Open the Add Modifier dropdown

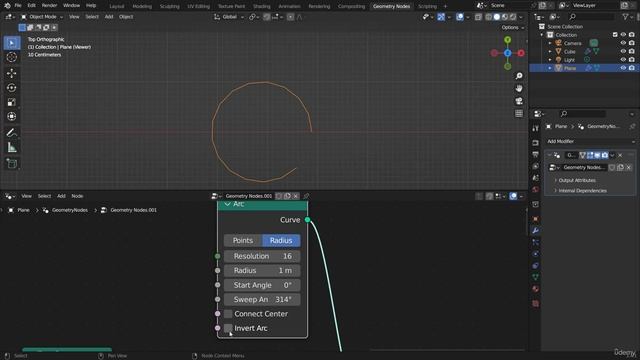pyautogui.click(x=590, y=141)
